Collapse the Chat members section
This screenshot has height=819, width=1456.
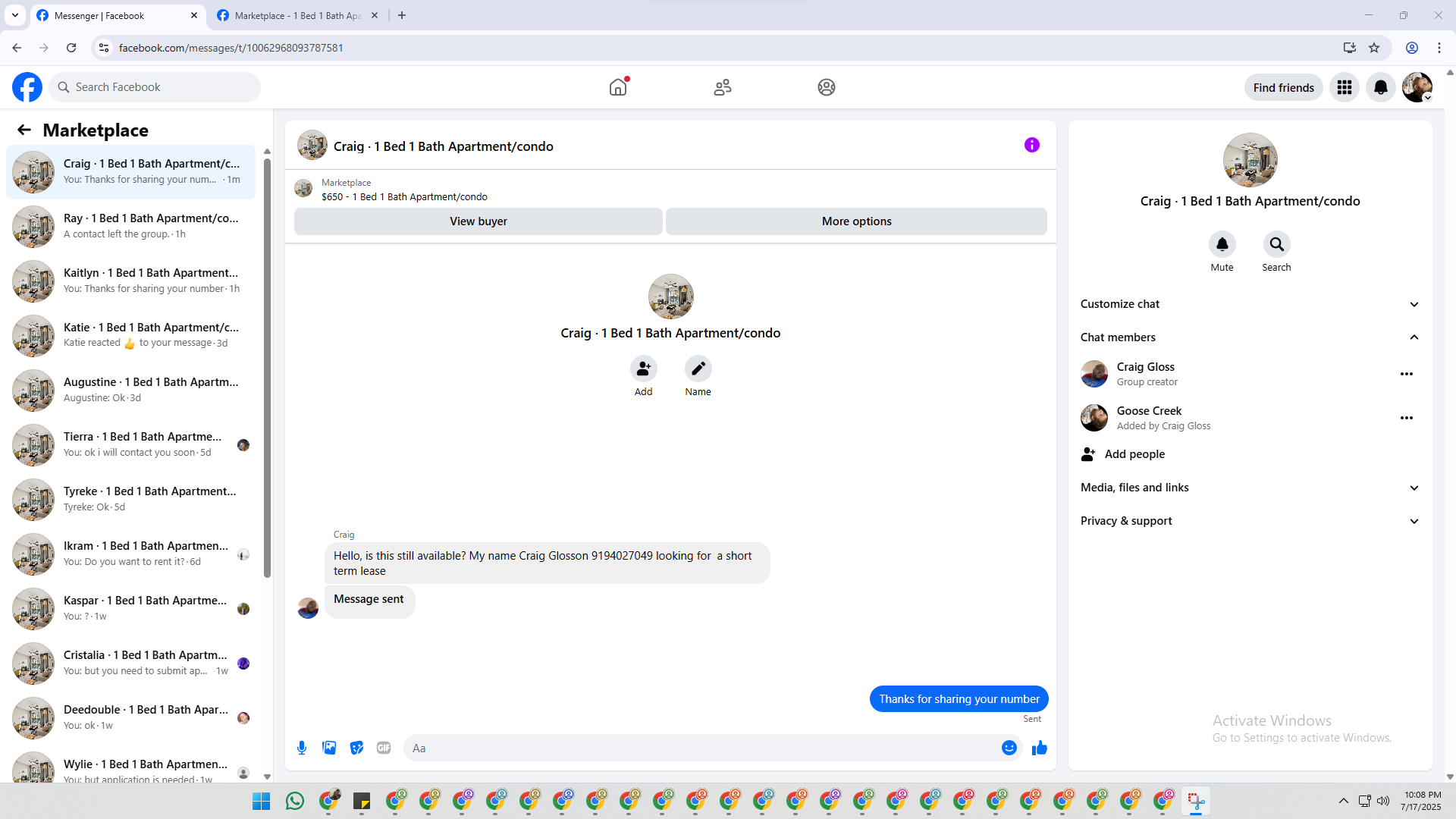(1250, 337)
